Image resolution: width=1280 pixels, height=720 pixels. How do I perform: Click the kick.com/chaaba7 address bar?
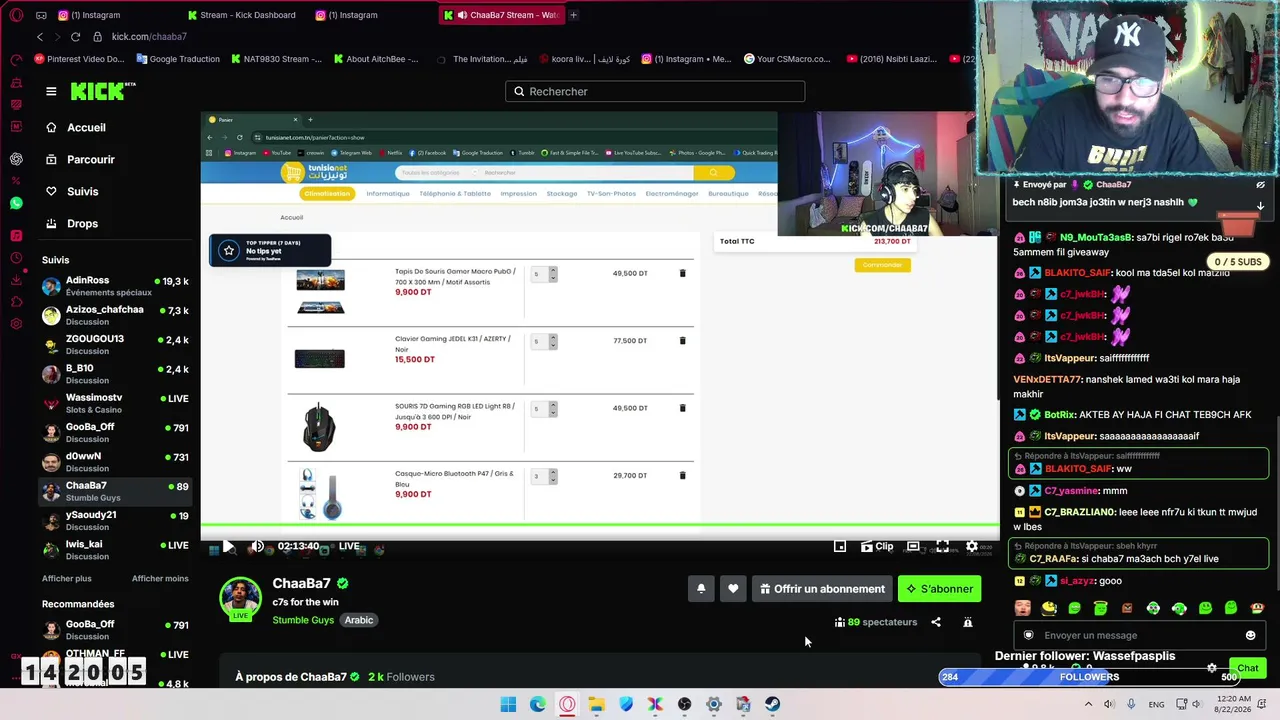pyautogui.click(x=149, y=37)
